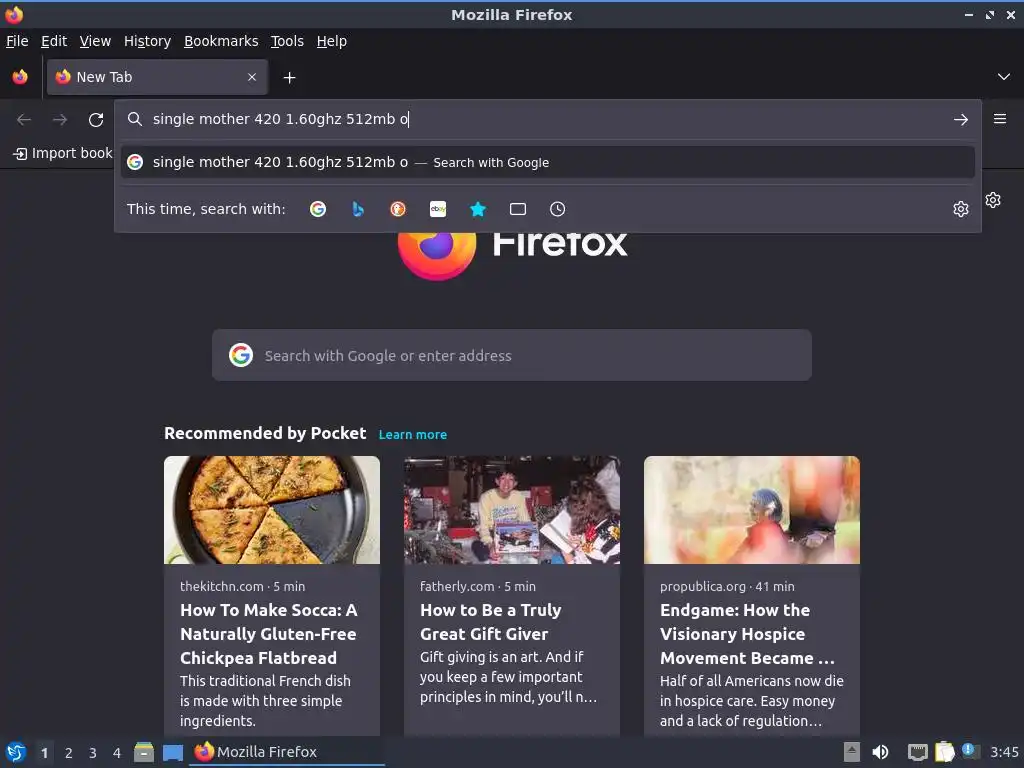This screenshot has width=1024, height=768.
Task: Click Import bookmarks toolbar button
Action: coord(63,153)
